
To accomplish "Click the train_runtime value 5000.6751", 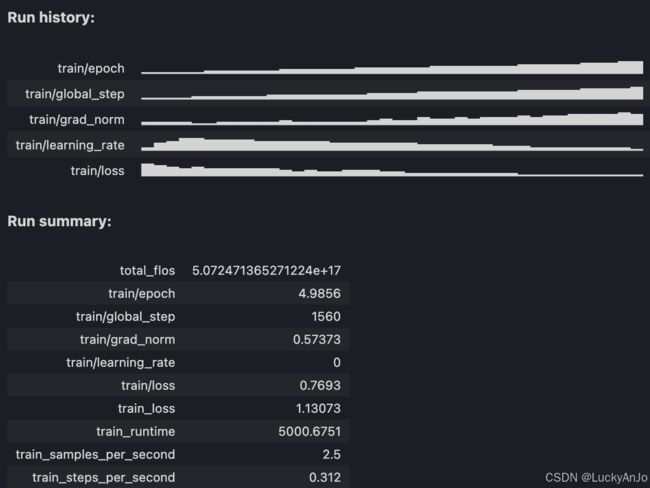I will point(310,432).
